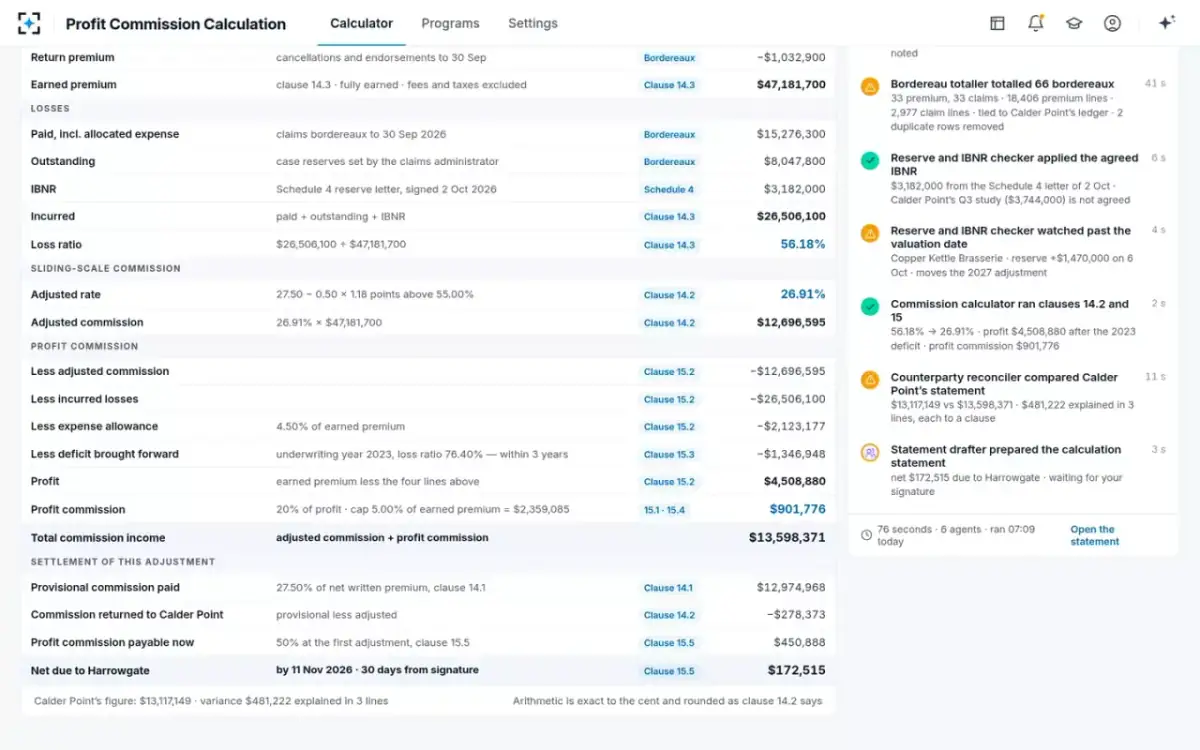Click the $3,182,000 IBNR value
This screenshot has height=750, width=1200.
pos(795,189)
